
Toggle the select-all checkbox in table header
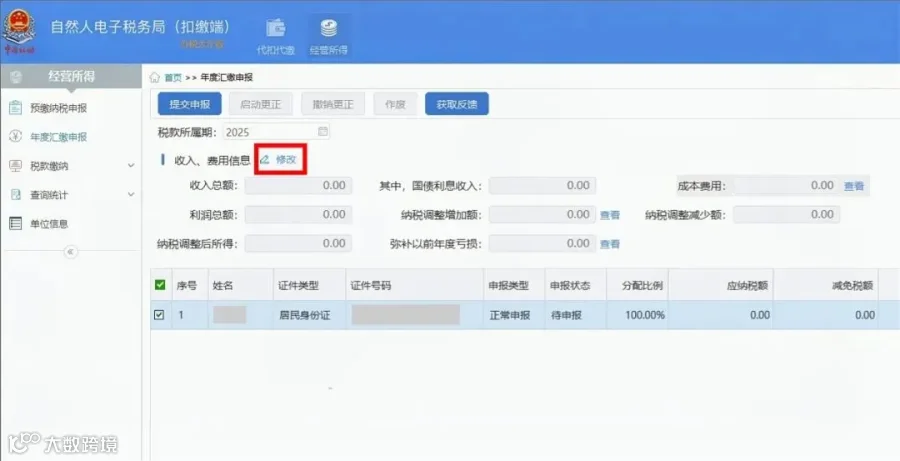point(161,285)
